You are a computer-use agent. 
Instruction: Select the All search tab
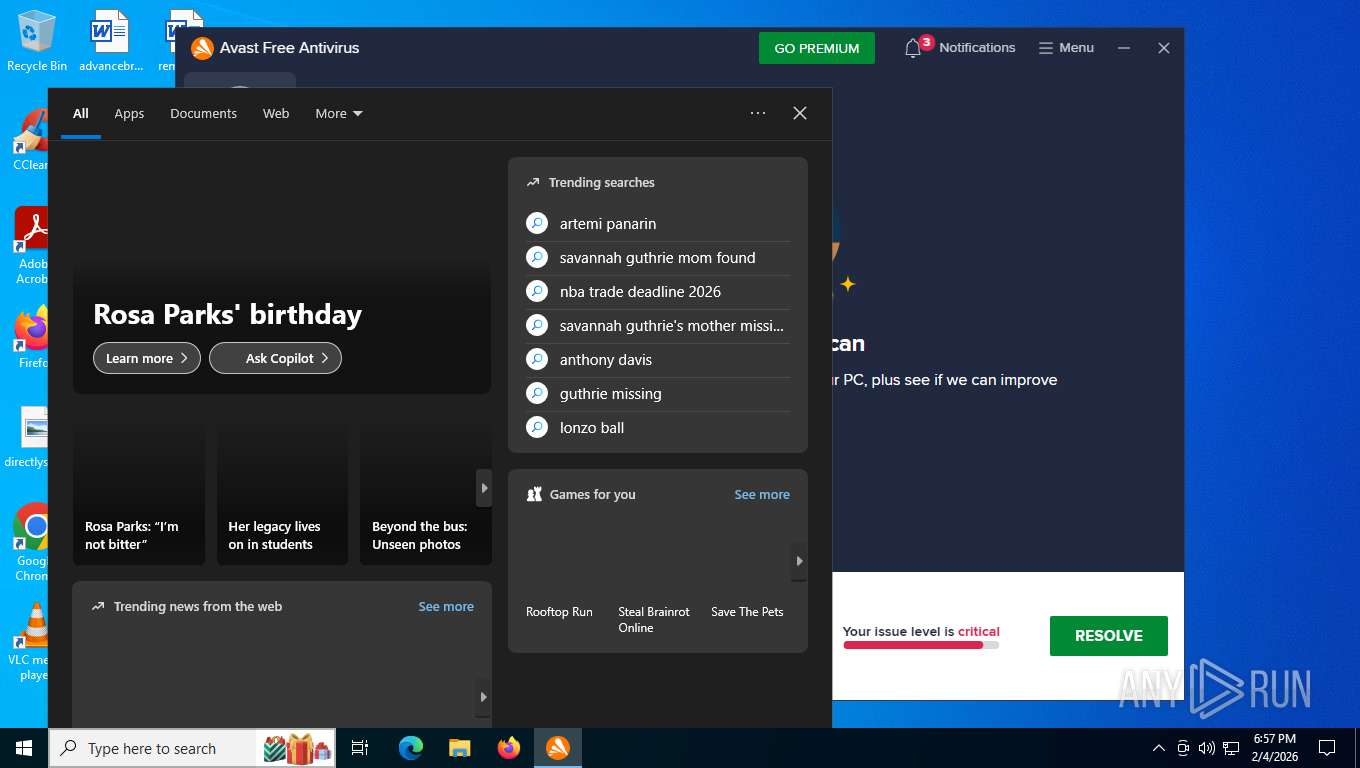tap(81, 113)
